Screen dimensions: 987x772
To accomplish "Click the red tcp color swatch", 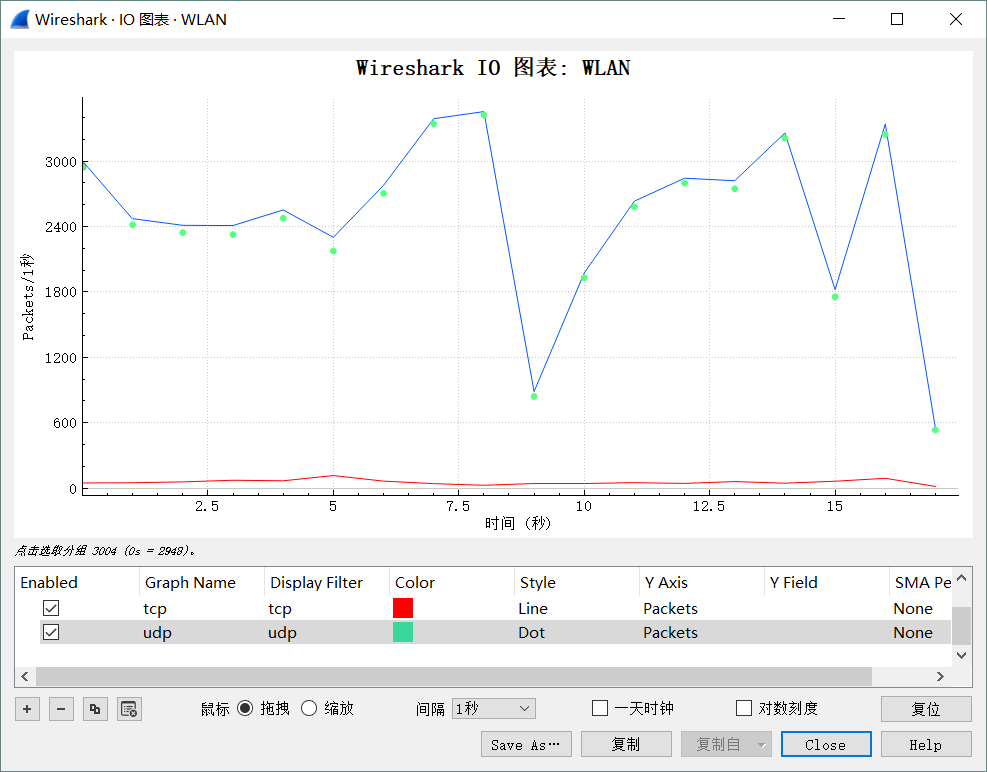I will pos(403,608).
